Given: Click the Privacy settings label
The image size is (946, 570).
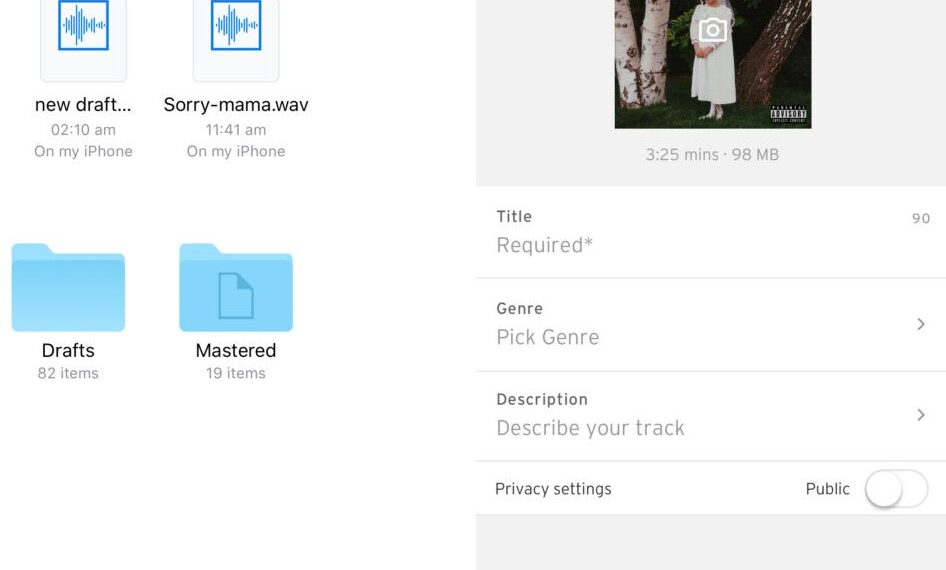Looking at the screenshot, I should (553, 489).
